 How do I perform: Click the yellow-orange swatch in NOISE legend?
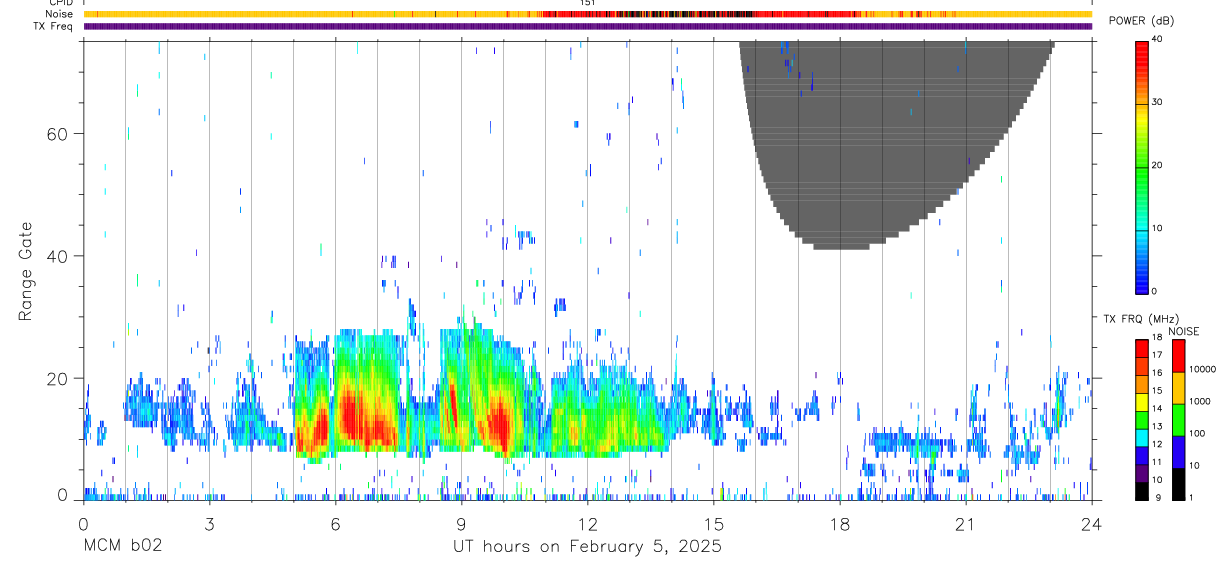coord(1178,387)
